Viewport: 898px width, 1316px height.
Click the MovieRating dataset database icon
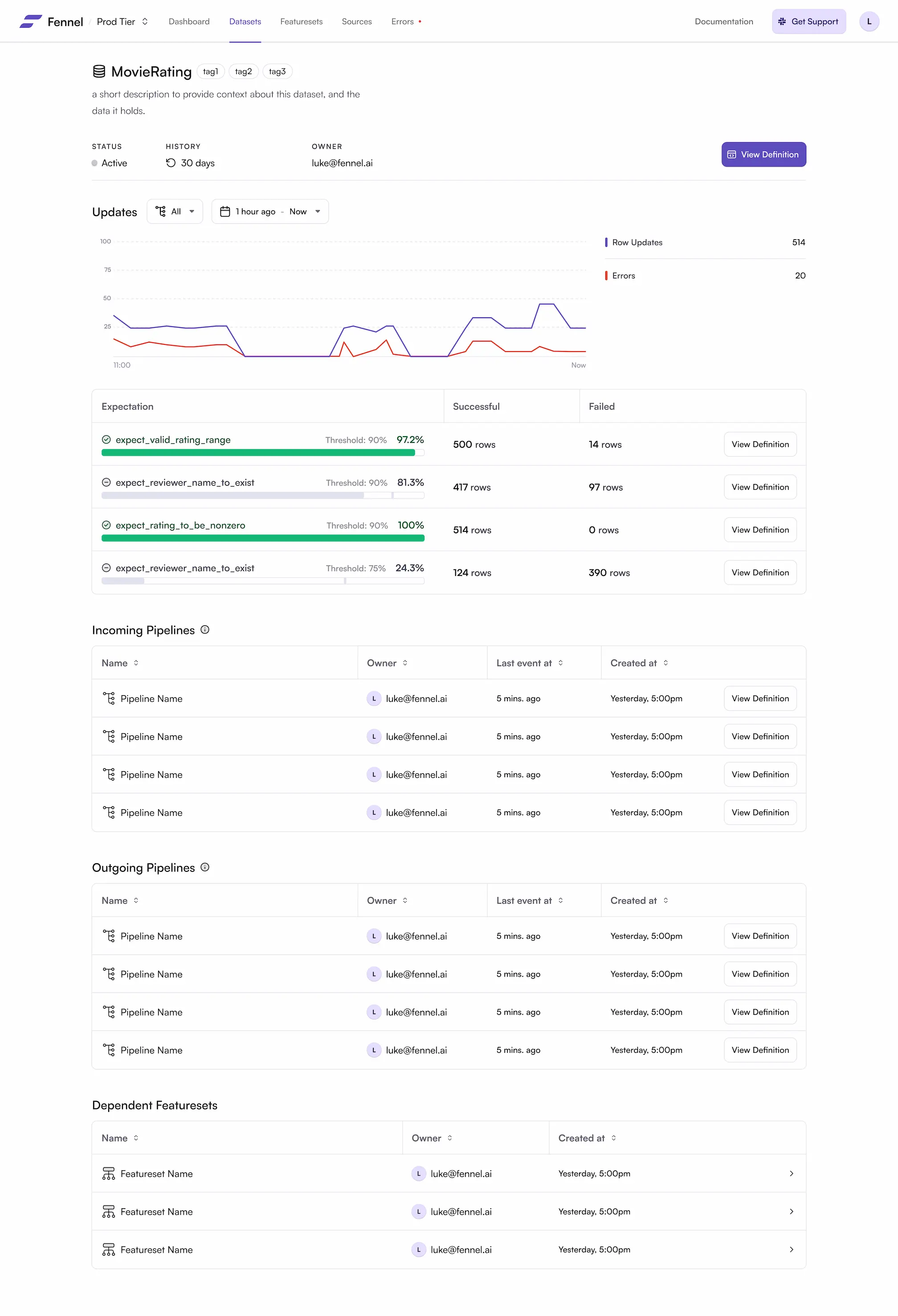[x=99, y=71]
